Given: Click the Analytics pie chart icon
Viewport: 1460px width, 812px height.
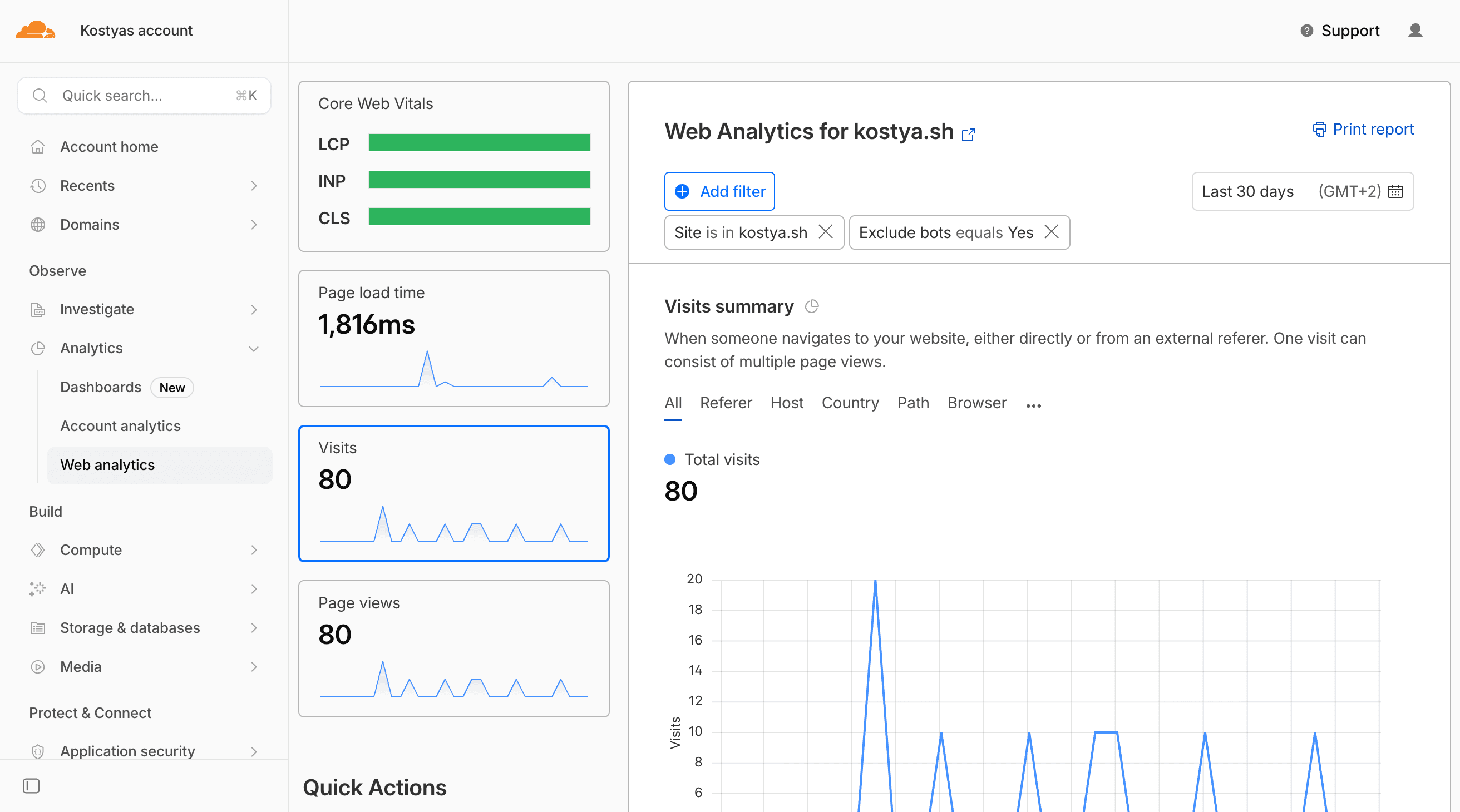Looking at the screenshot, I should click(x=38, y=348).
